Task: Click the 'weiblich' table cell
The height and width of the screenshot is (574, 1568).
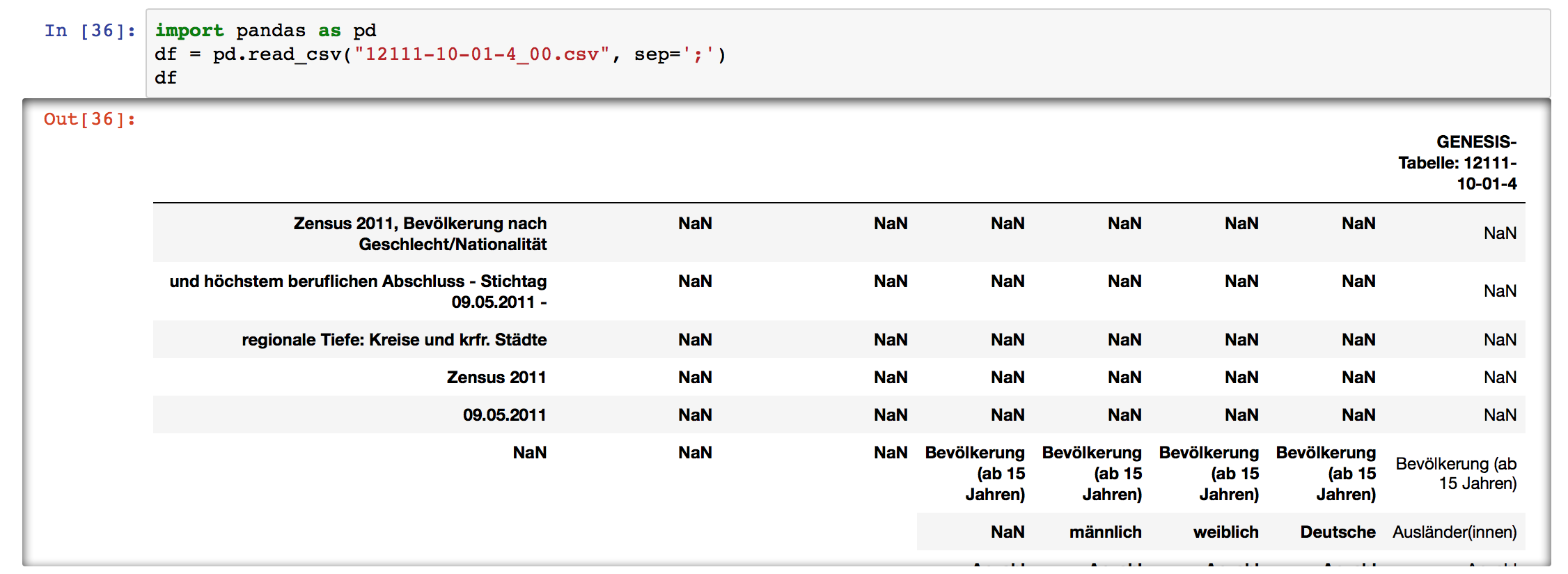Action: pyautogui.click(x=1226, y=532)
